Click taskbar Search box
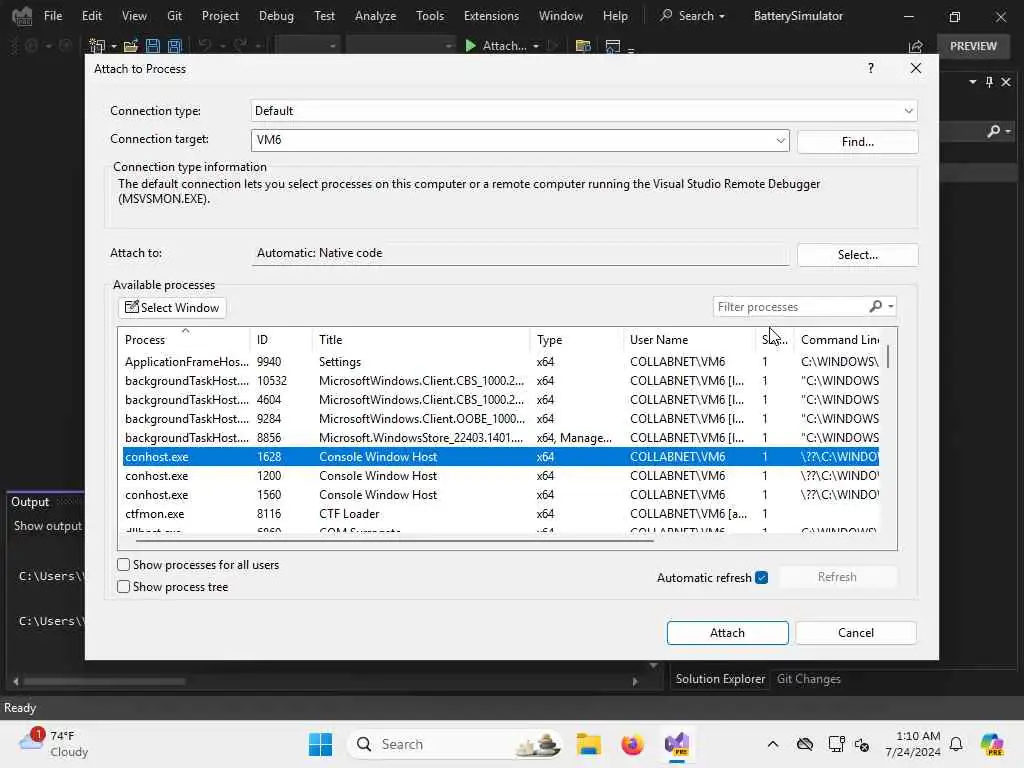This screenshot has width=1024, height=768. (x=456, y=744)
